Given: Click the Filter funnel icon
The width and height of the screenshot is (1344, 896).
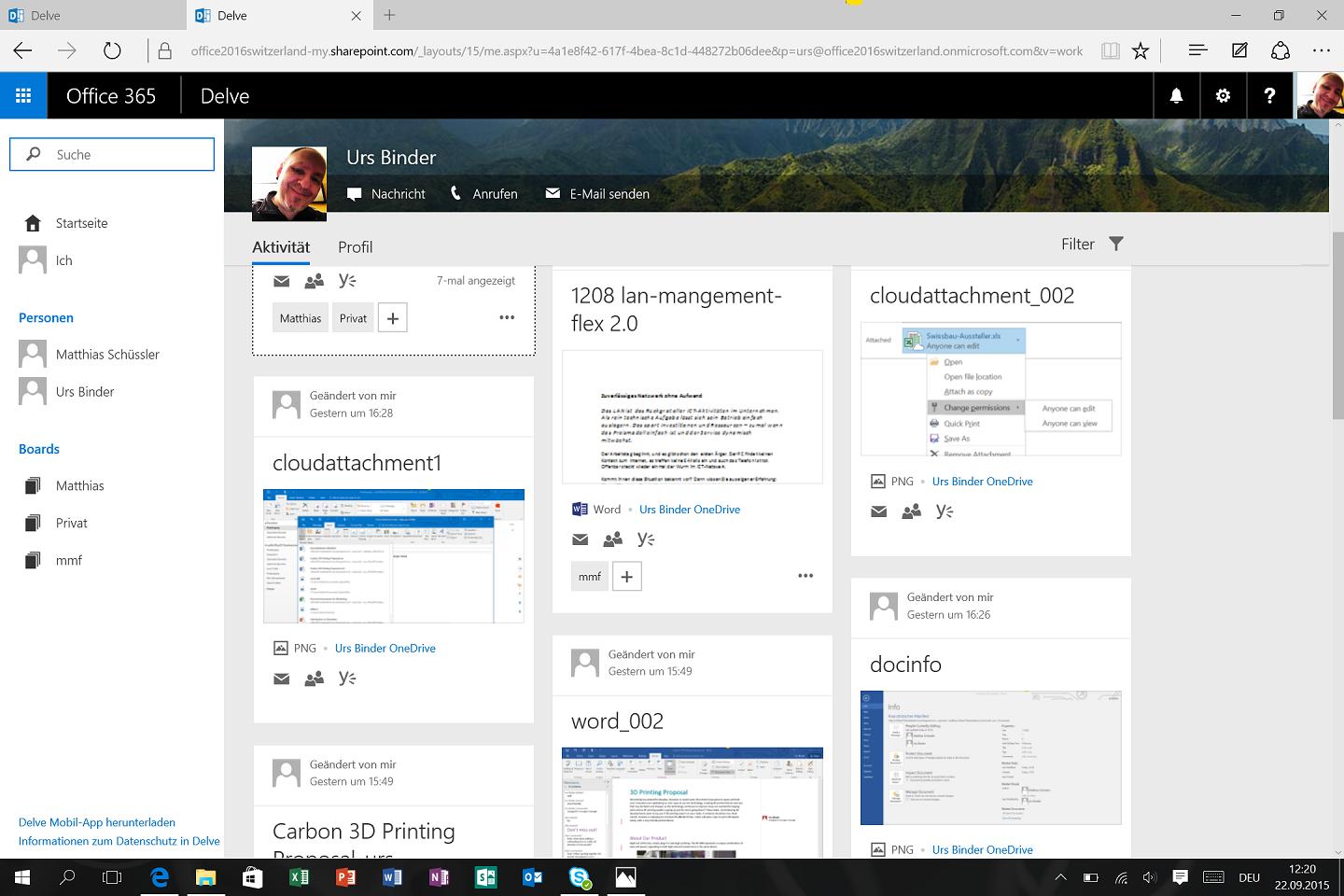Looking at the screenshot, I should tap(1116, 244).
